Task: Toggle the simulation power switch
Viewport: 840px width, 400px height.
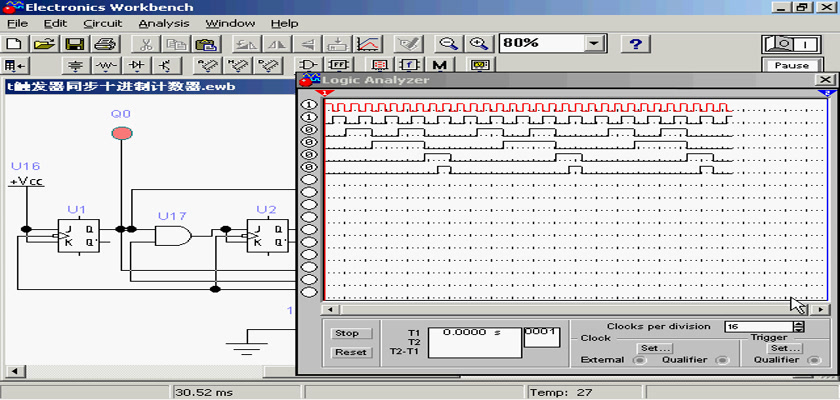Action: (791, 44)
